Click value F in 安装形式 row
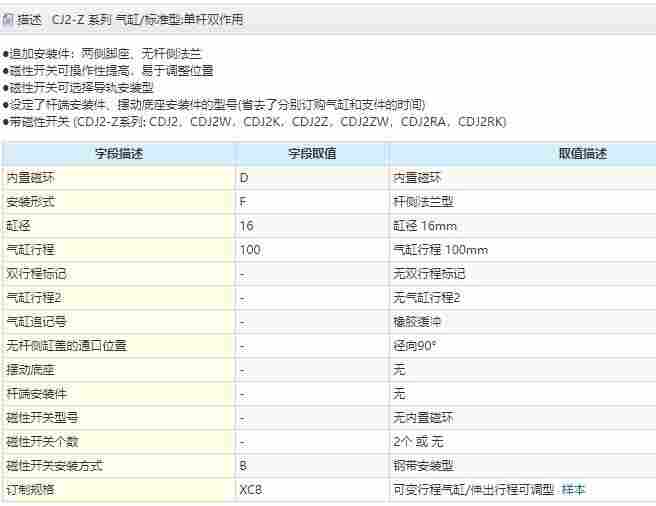 pyautogui.click(x=312, y=202)
